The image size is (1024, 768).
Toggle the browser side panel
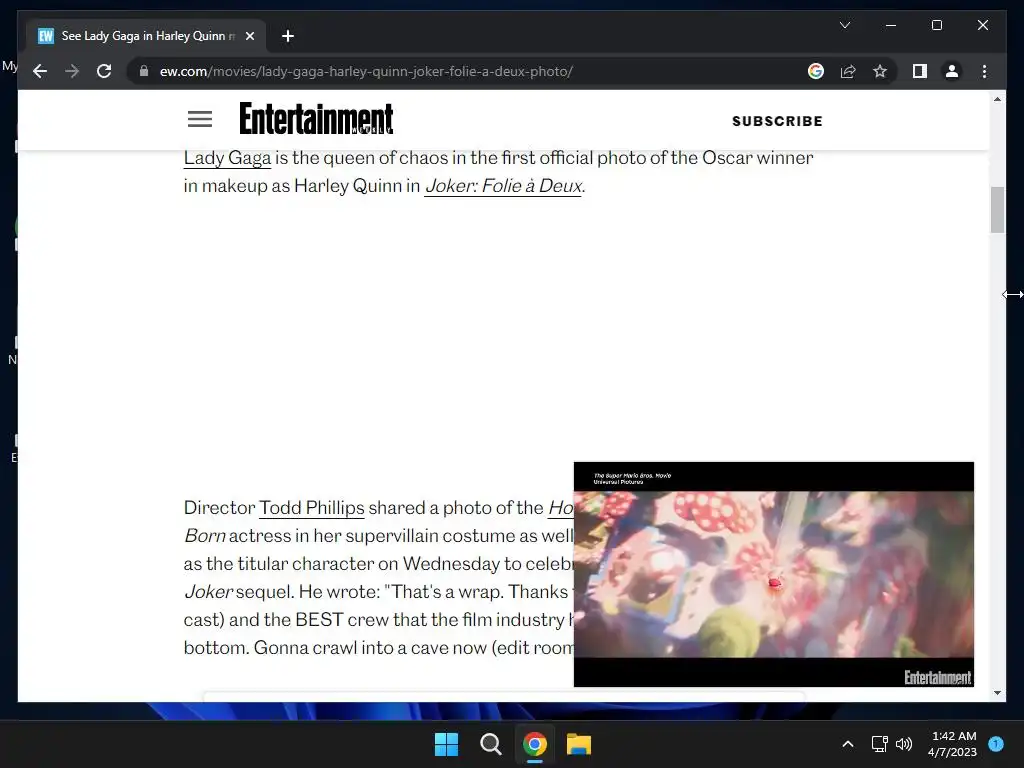[x=920, y=71]
